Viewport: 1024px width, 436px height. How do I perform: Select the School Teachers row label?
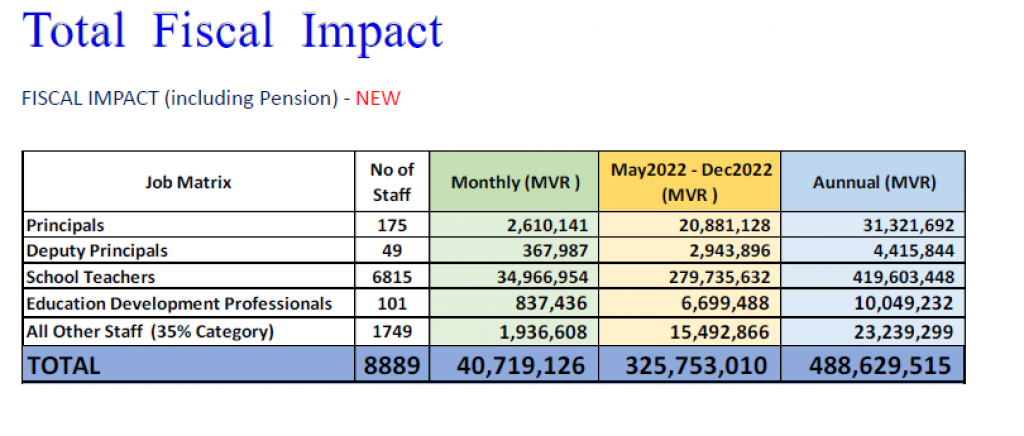pyautogui.click(x=90, y=277)
